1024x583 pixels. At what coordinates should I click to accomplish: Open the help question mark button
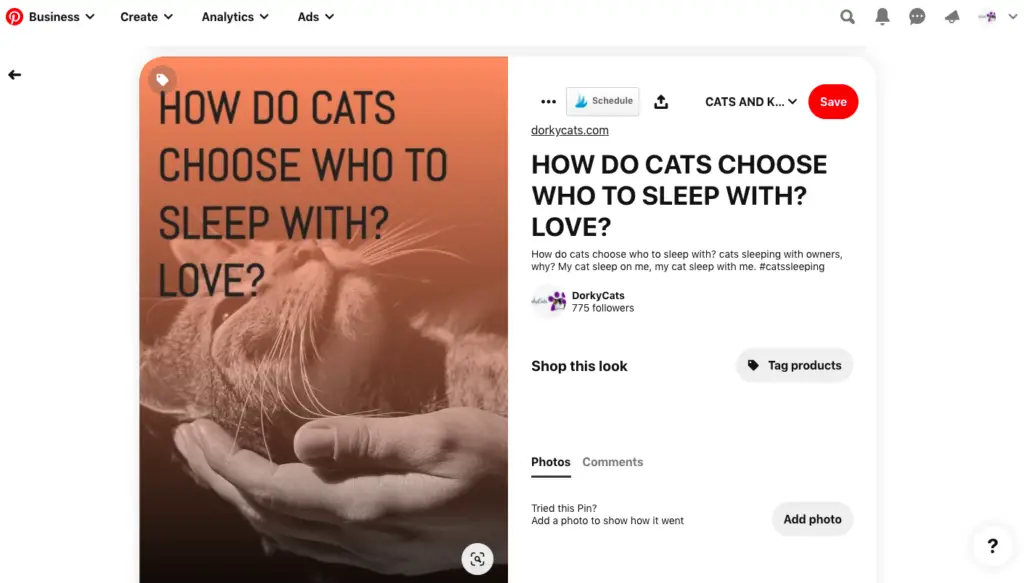(x=993, y=546)
